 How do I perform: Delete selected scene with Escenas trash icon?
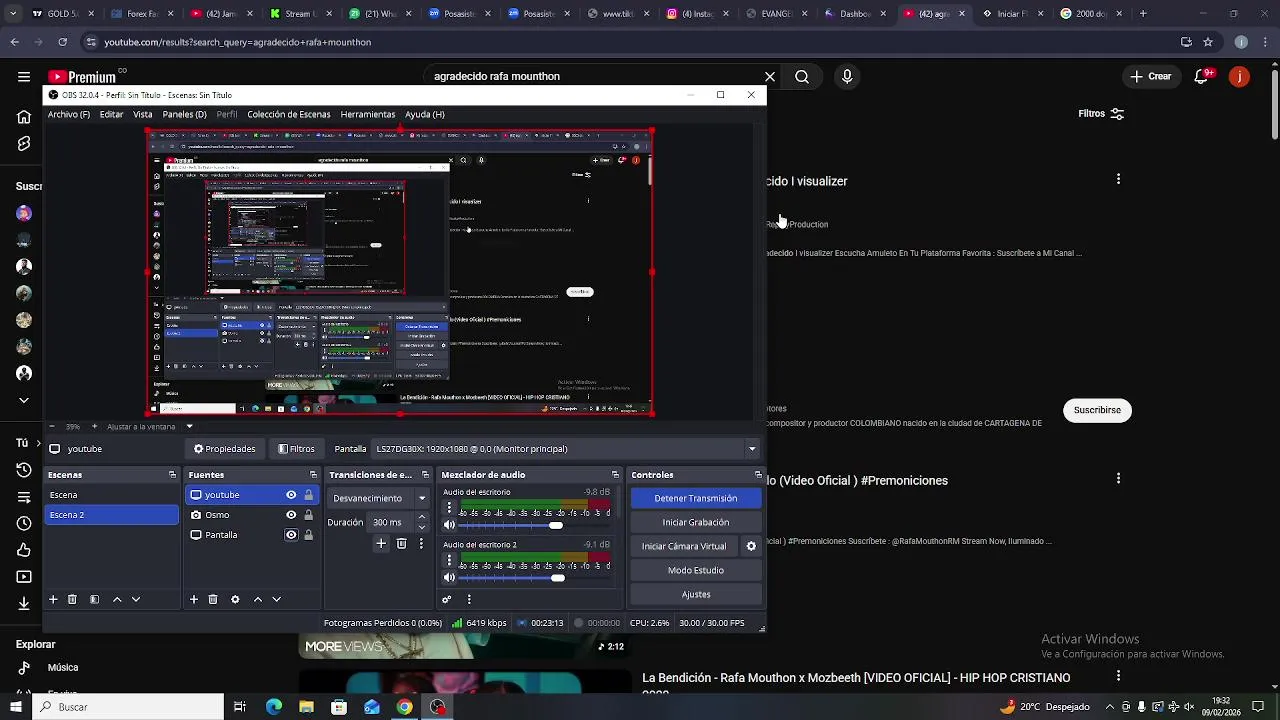(x=72, y=599)
